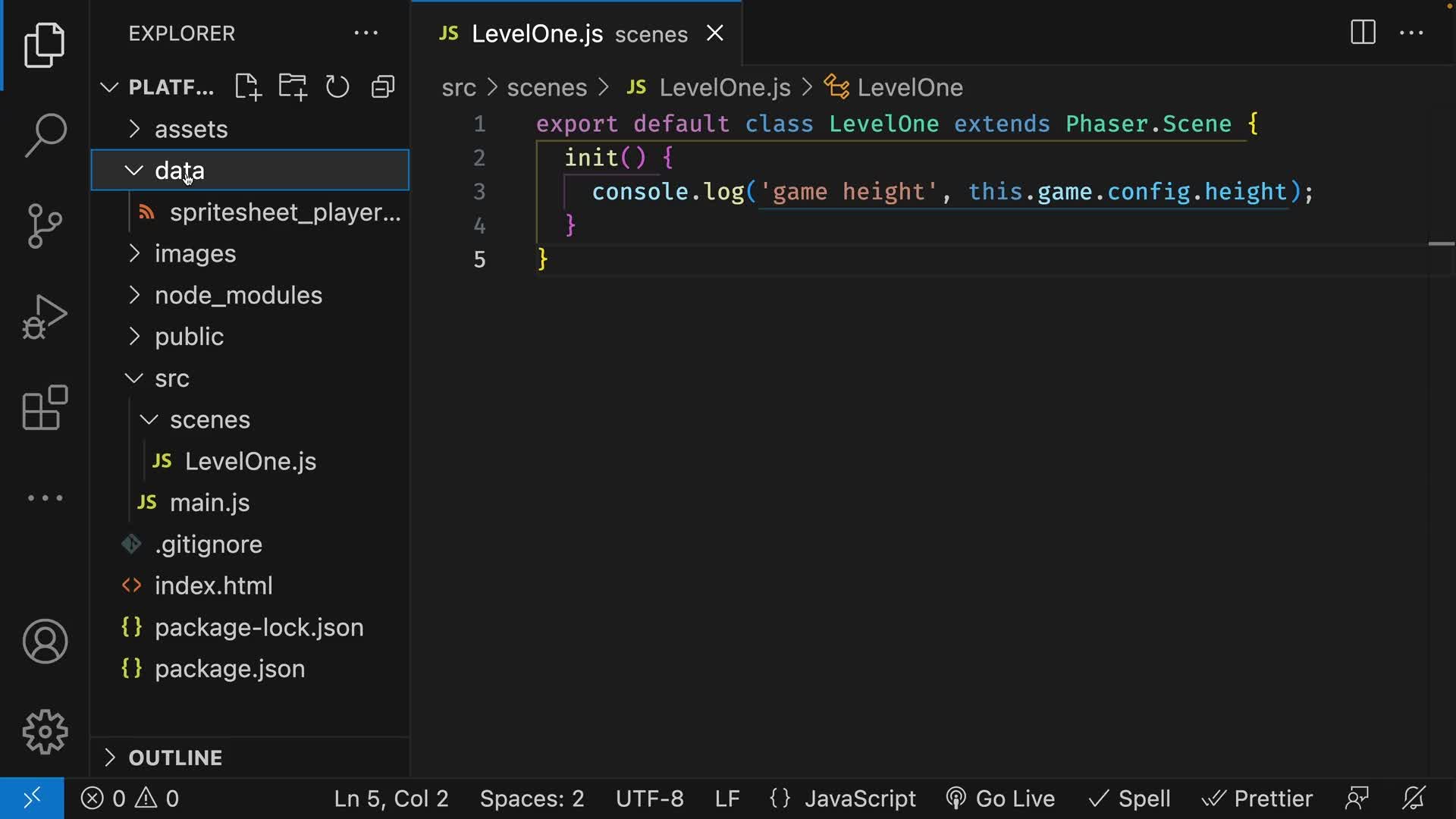Toggle the Spell checker in the status bar
Viewport: 1456px width, 819px height.
(x=1128, y=798)
